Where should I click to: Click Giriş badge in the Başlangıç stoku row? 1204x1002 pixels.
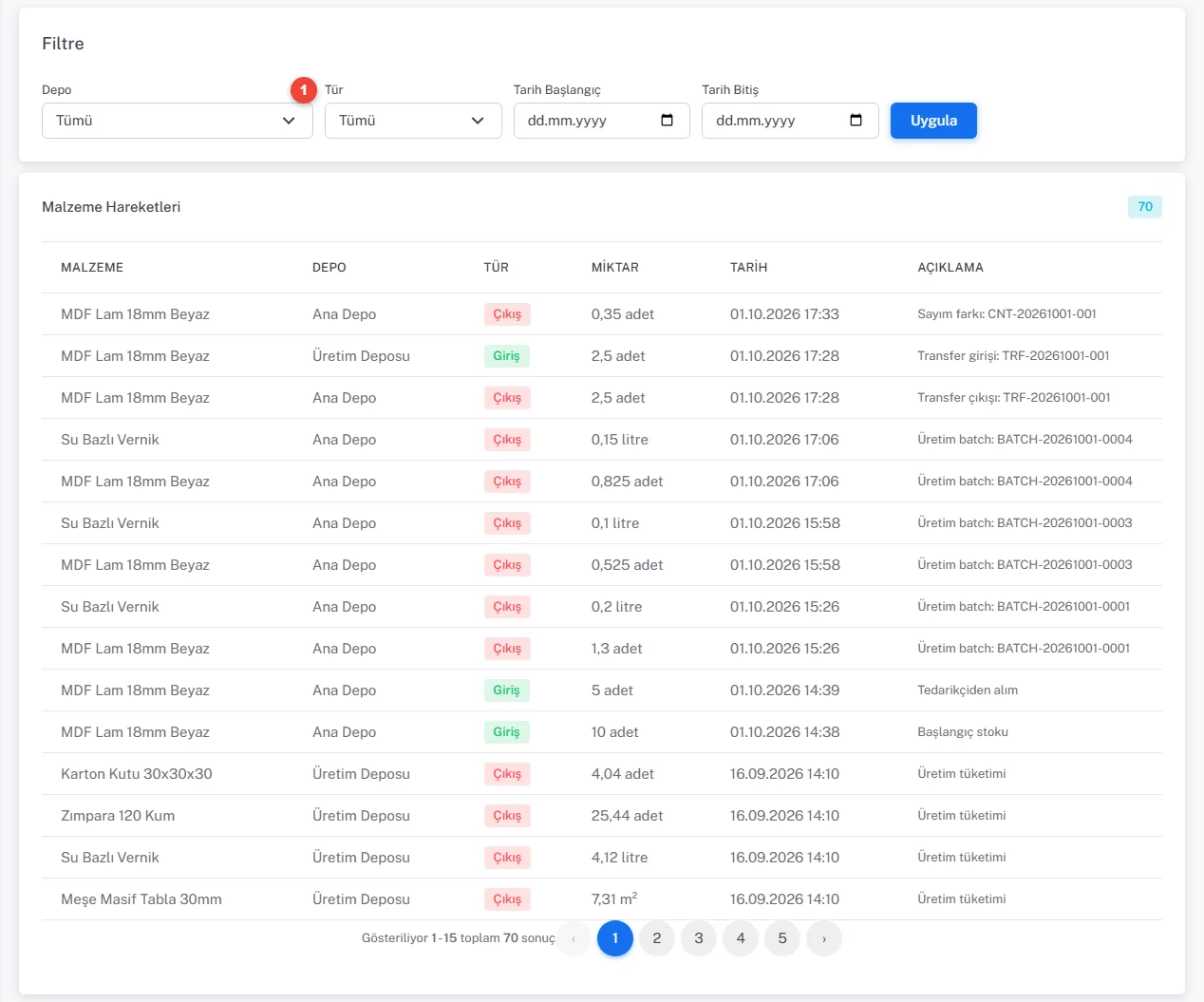tap(506, 732)
